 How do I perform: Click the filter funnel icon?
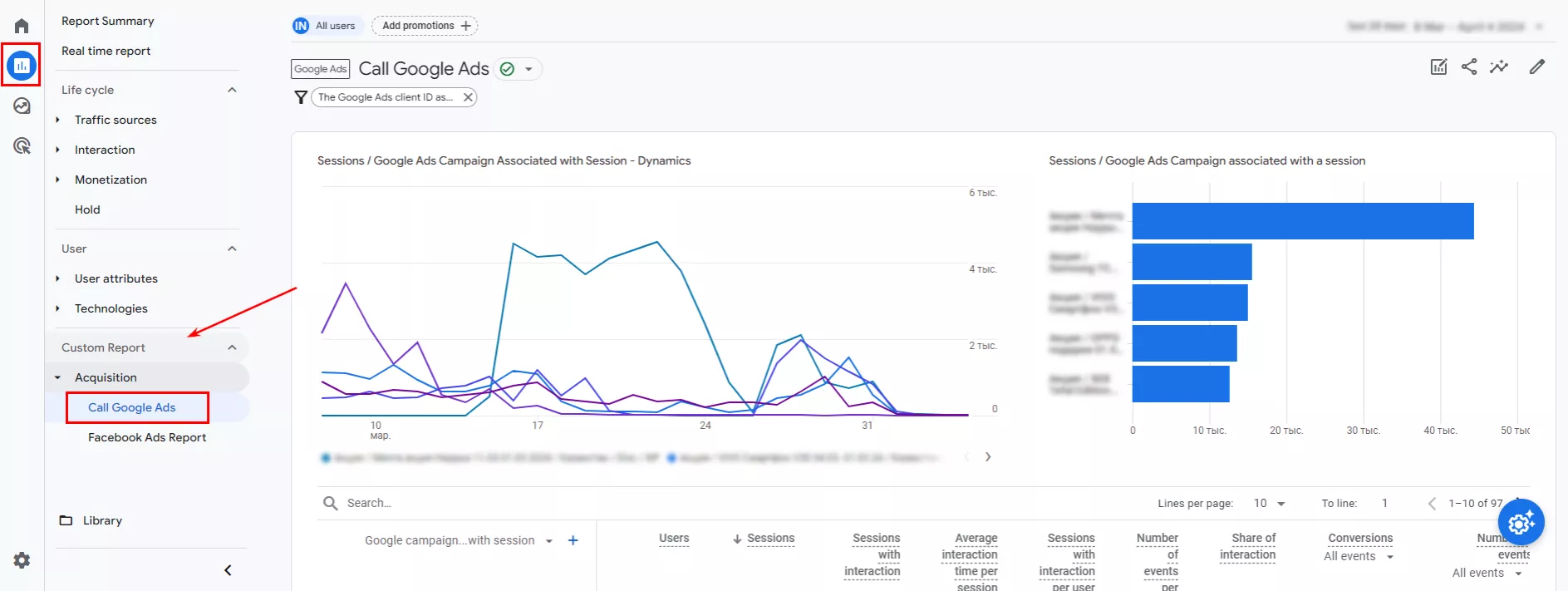pos(301,97)
